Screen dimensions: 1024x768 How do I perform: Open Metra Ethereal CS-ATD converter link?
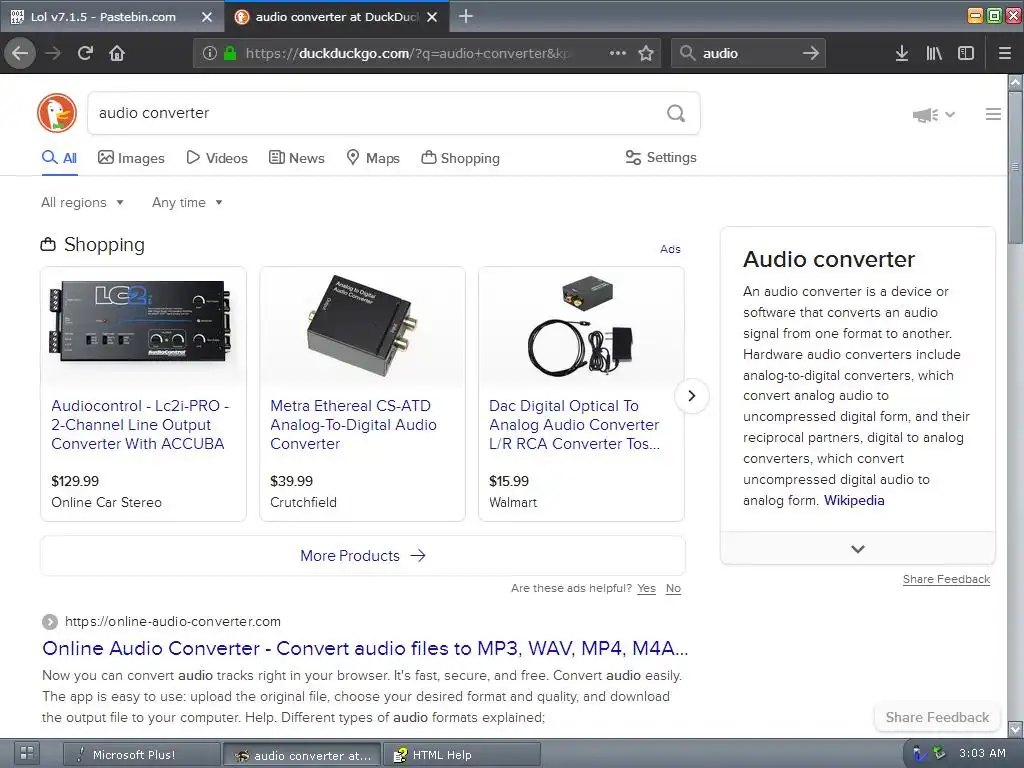[353, 424]
